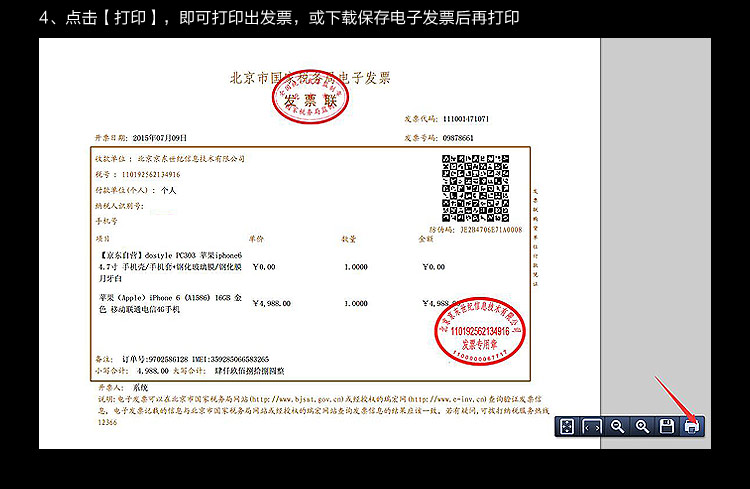Screen dimensions: 750x489
Task: Click the unit price ¥4,988.00
Action: click(x=271, y=303)
